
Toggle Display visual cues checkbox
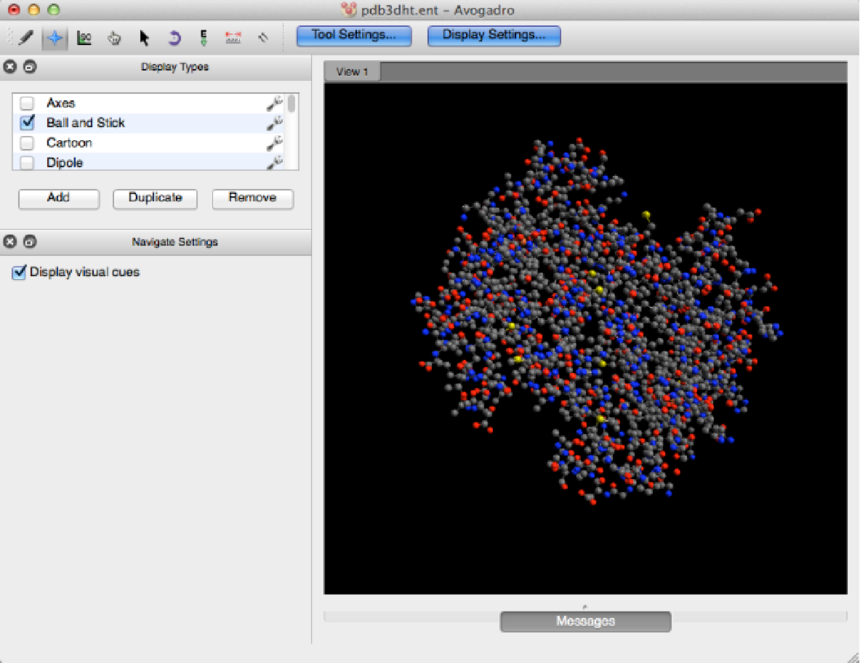18,272
